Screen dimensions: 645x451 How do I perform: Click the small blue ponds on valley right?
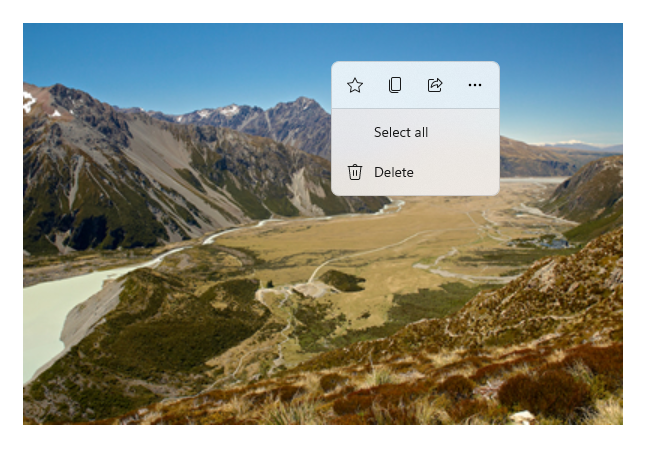[x=549, y=242]
